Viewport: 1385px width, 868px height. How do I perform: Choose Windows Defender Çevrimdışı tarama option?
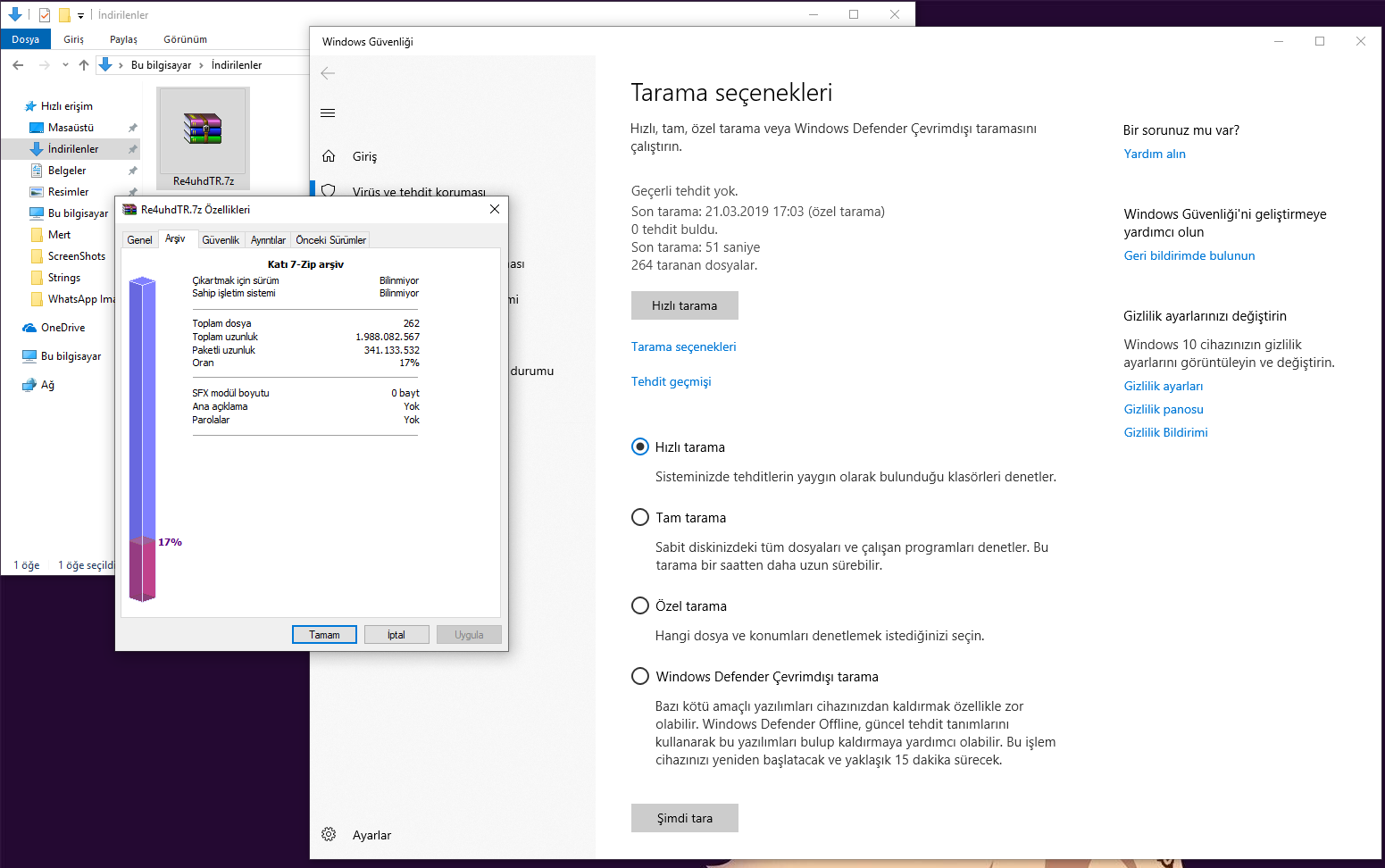[x=640, y=676]
